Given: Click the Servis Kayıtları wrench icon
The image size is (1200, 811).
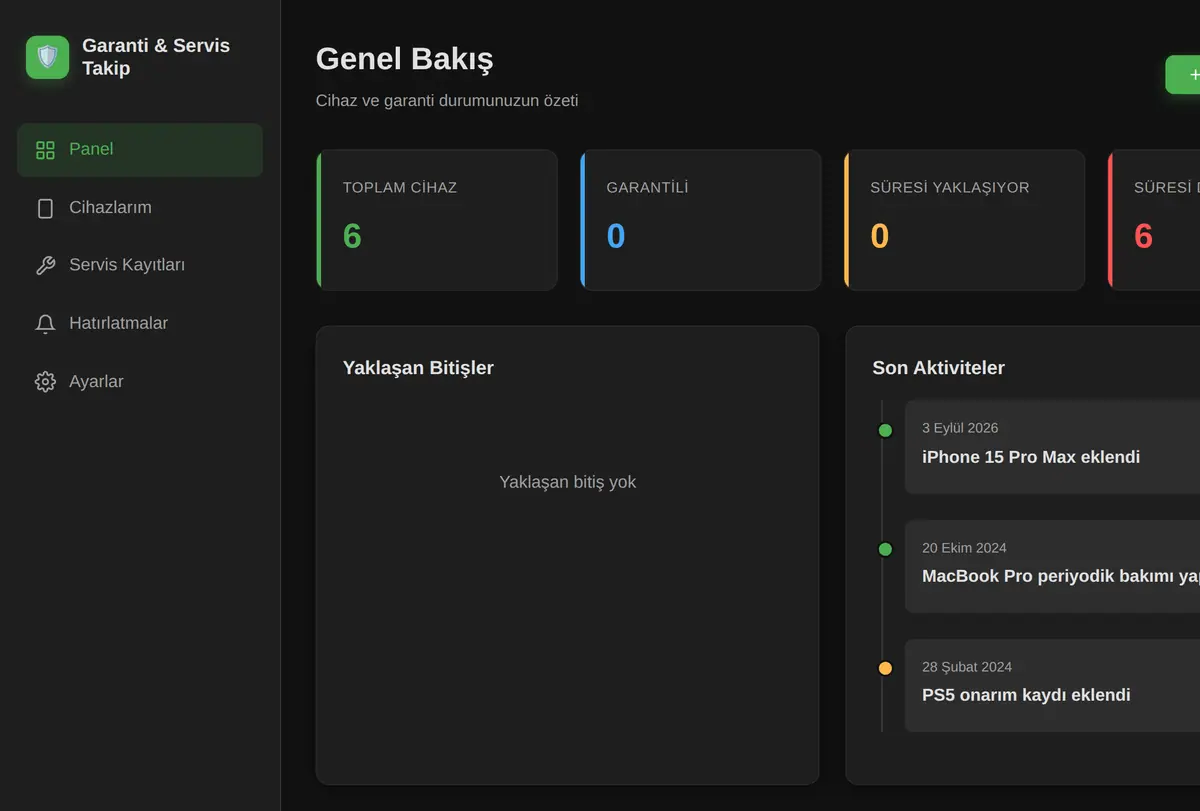Looking at the screenshot, I should pyautogui.click(x=45, y=265).
